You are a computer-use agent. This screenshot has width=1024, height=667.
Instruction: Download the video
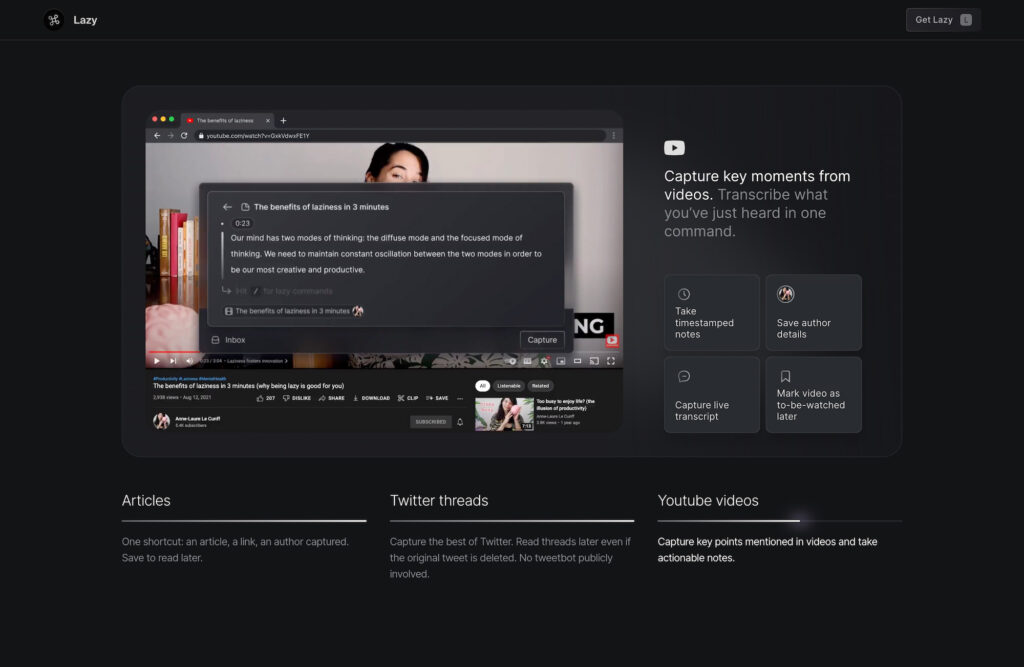coord(371,398)
